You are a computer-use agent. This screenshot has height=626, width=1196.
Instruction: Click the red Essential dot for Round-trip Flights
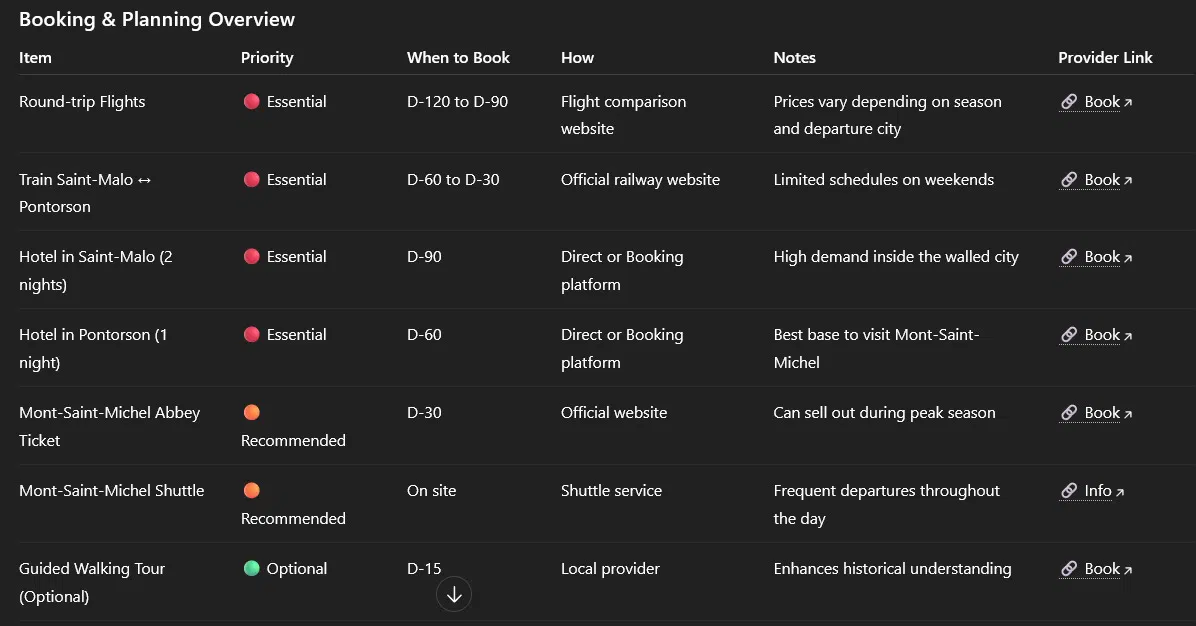coord(251,100)
